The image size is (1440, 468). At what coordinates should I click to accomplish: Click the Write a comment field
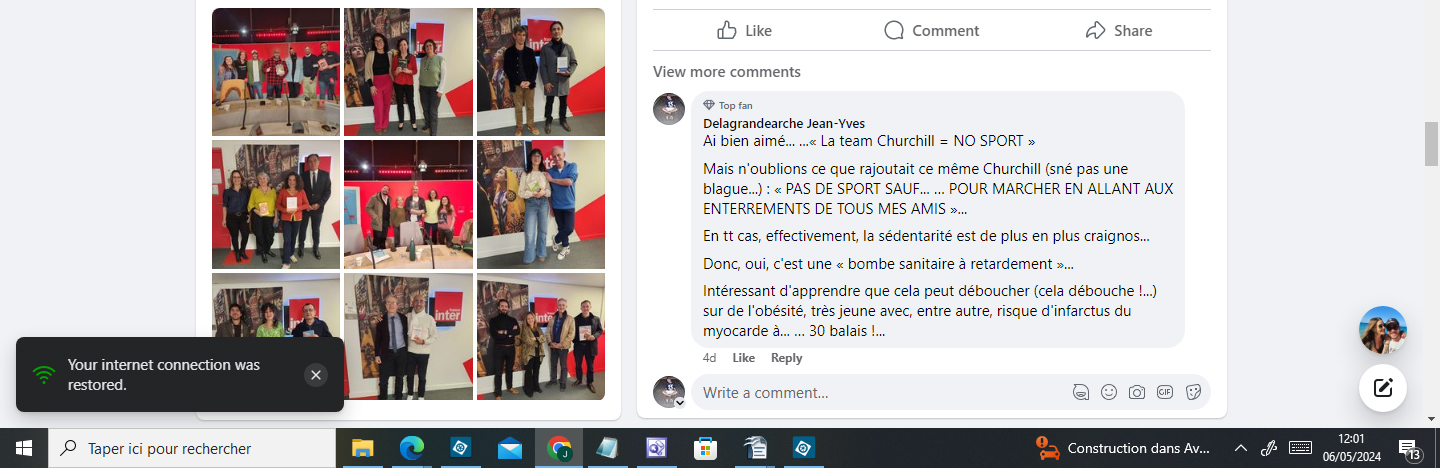point(882,393)
